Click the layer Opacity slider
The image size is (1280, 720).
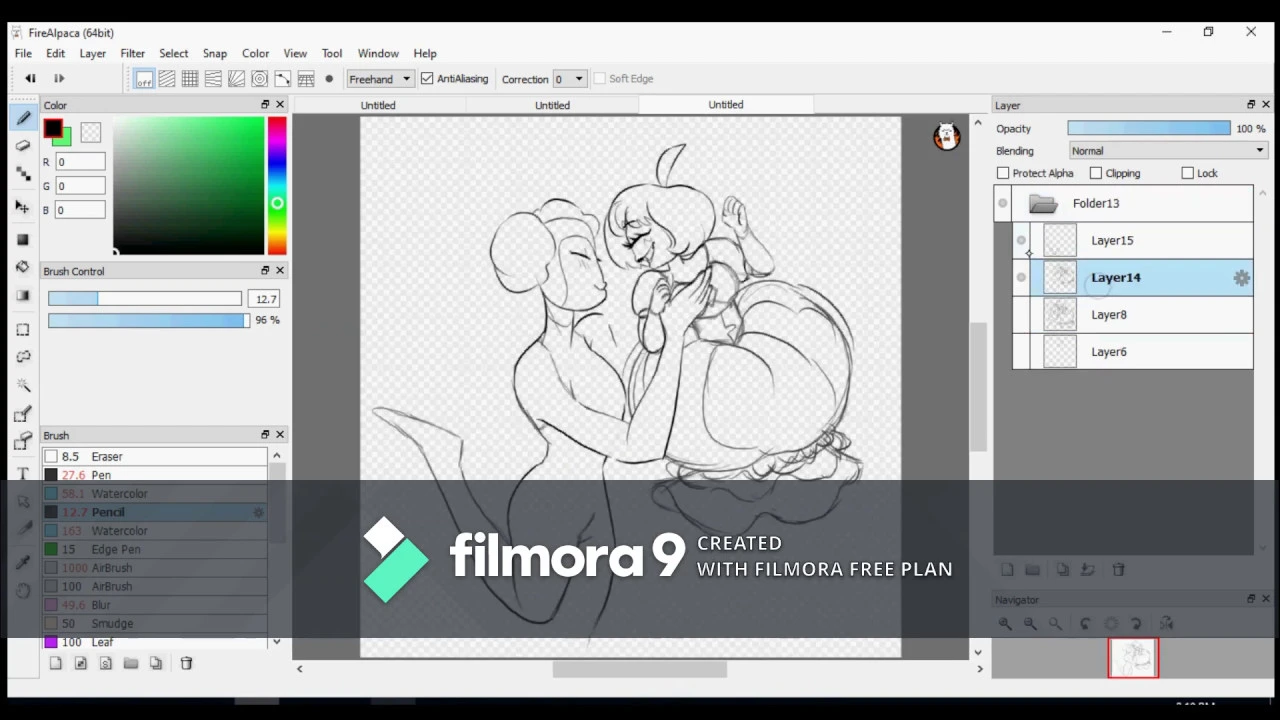point(1149,129)
